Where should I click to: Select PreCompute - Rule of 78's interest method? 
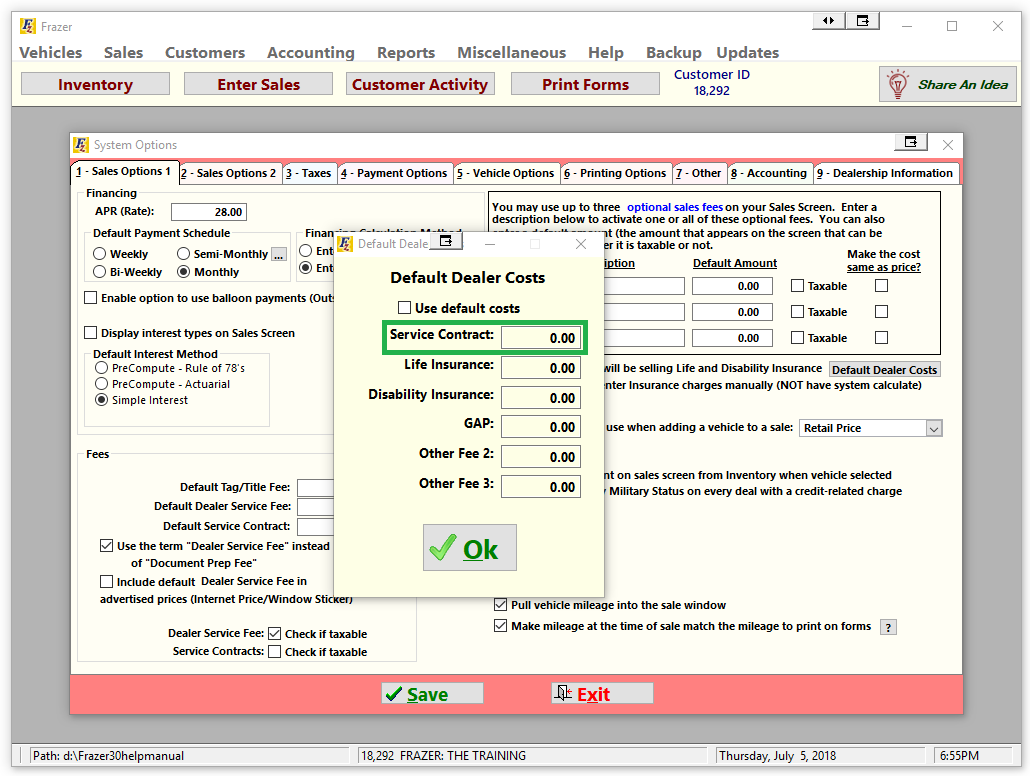click(102, 368)
